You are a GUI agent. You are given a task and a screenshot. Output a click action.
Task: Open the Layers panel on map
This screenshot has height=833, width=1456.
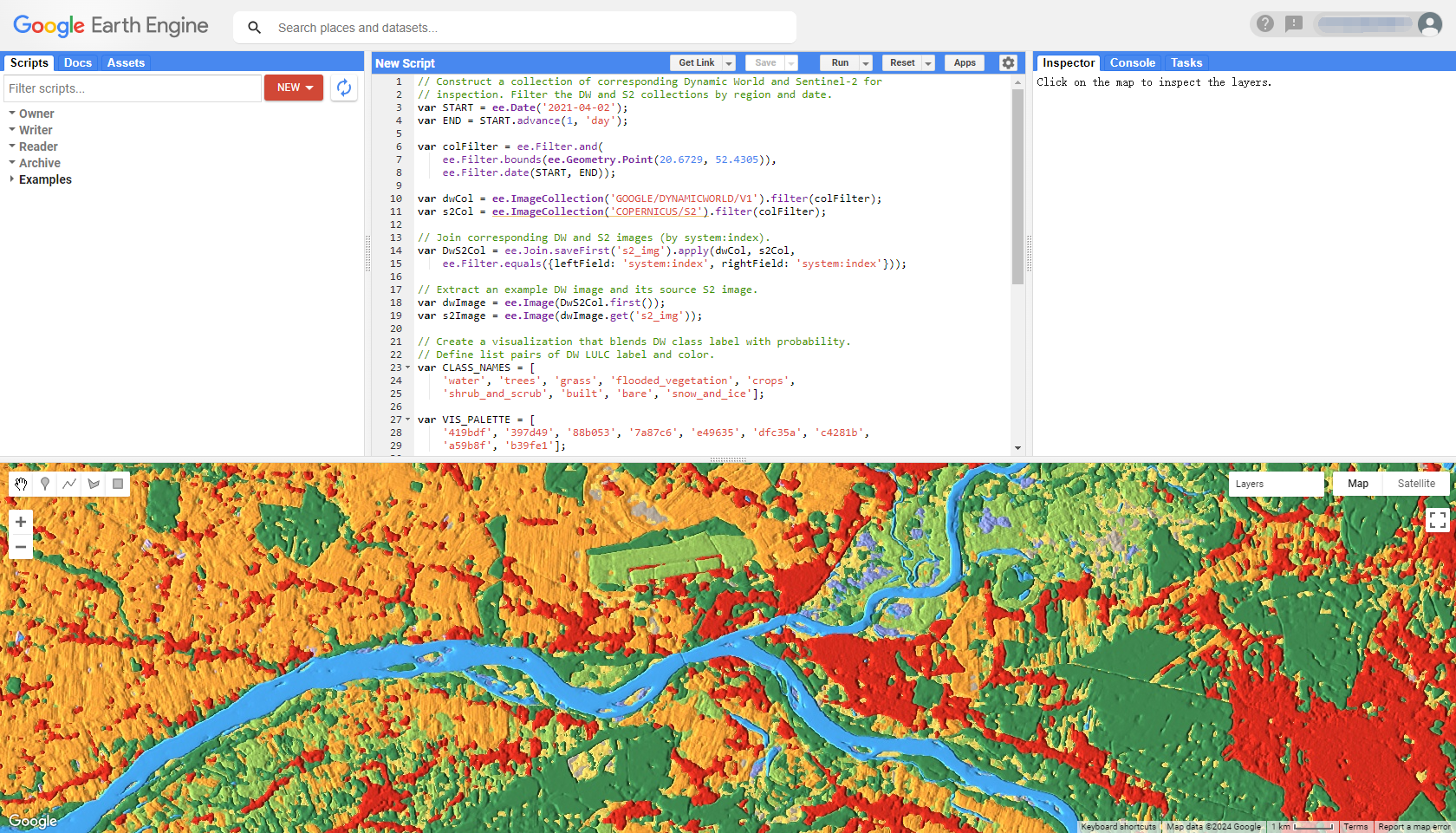tap(1276, 484)
